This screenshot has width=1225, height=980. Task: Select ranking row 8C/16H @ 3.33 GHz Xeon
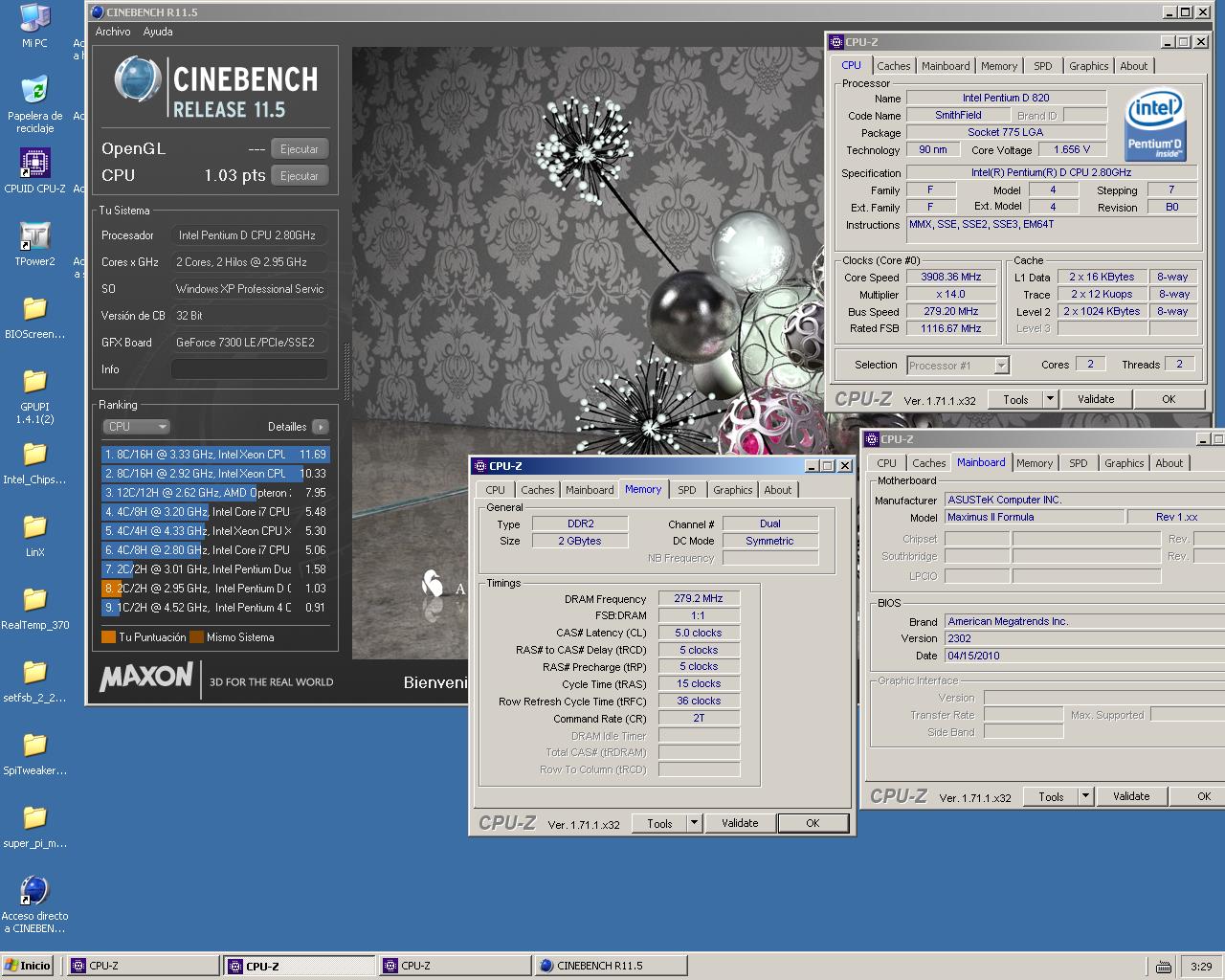pos(215,455)
